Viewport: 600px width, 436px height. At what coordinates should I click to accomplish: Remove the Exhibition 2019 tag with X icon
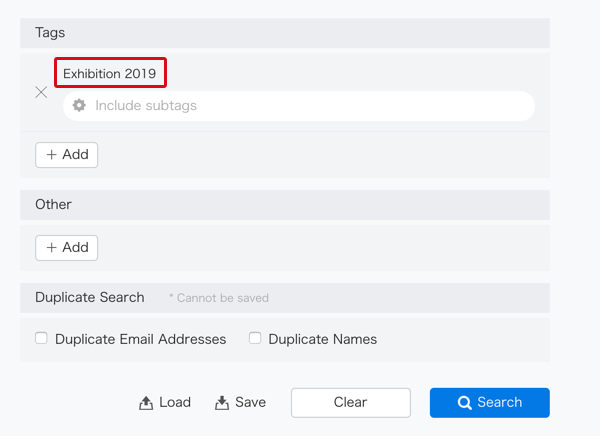(41, 92)
